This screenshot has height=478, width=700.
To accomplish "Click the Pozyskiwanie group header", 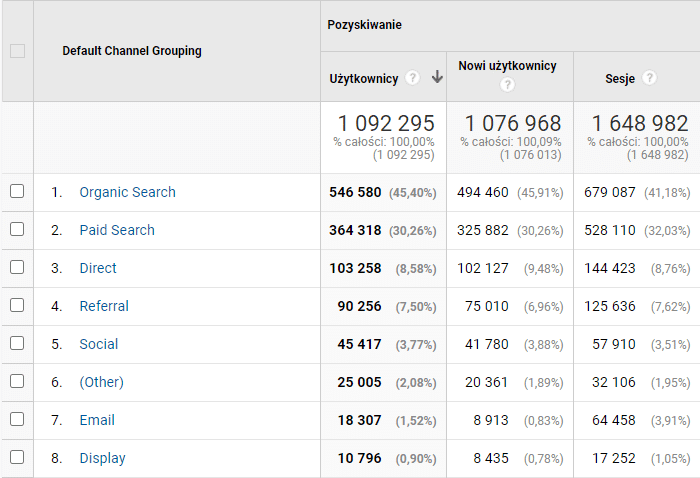I will tap(364, 25).
